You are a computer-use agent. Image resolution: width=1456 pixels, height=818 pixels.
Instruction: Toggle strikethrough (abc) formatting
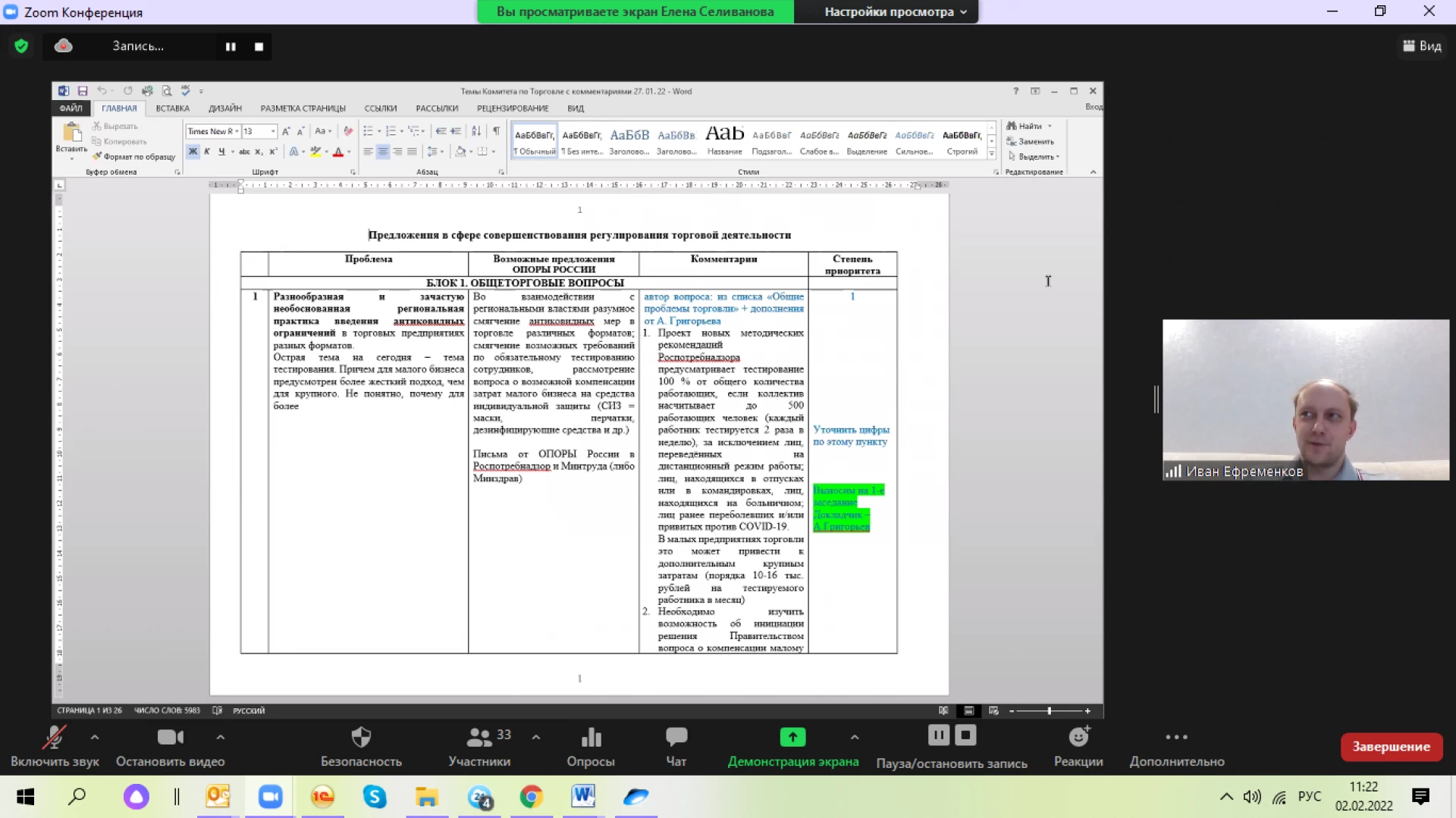tap(244, 152)
